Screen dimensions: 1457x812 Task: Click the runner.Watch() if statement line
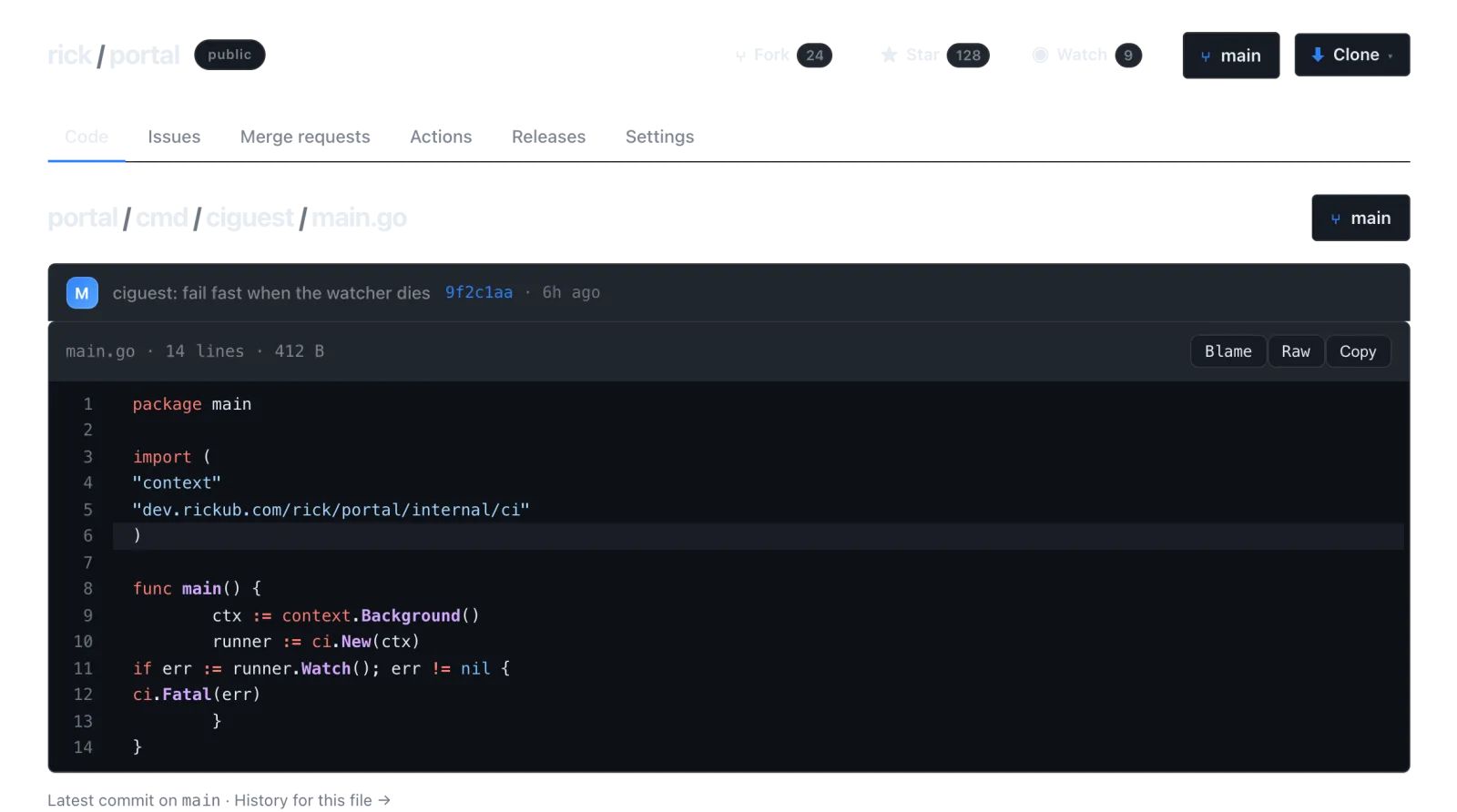pos(321,669)
